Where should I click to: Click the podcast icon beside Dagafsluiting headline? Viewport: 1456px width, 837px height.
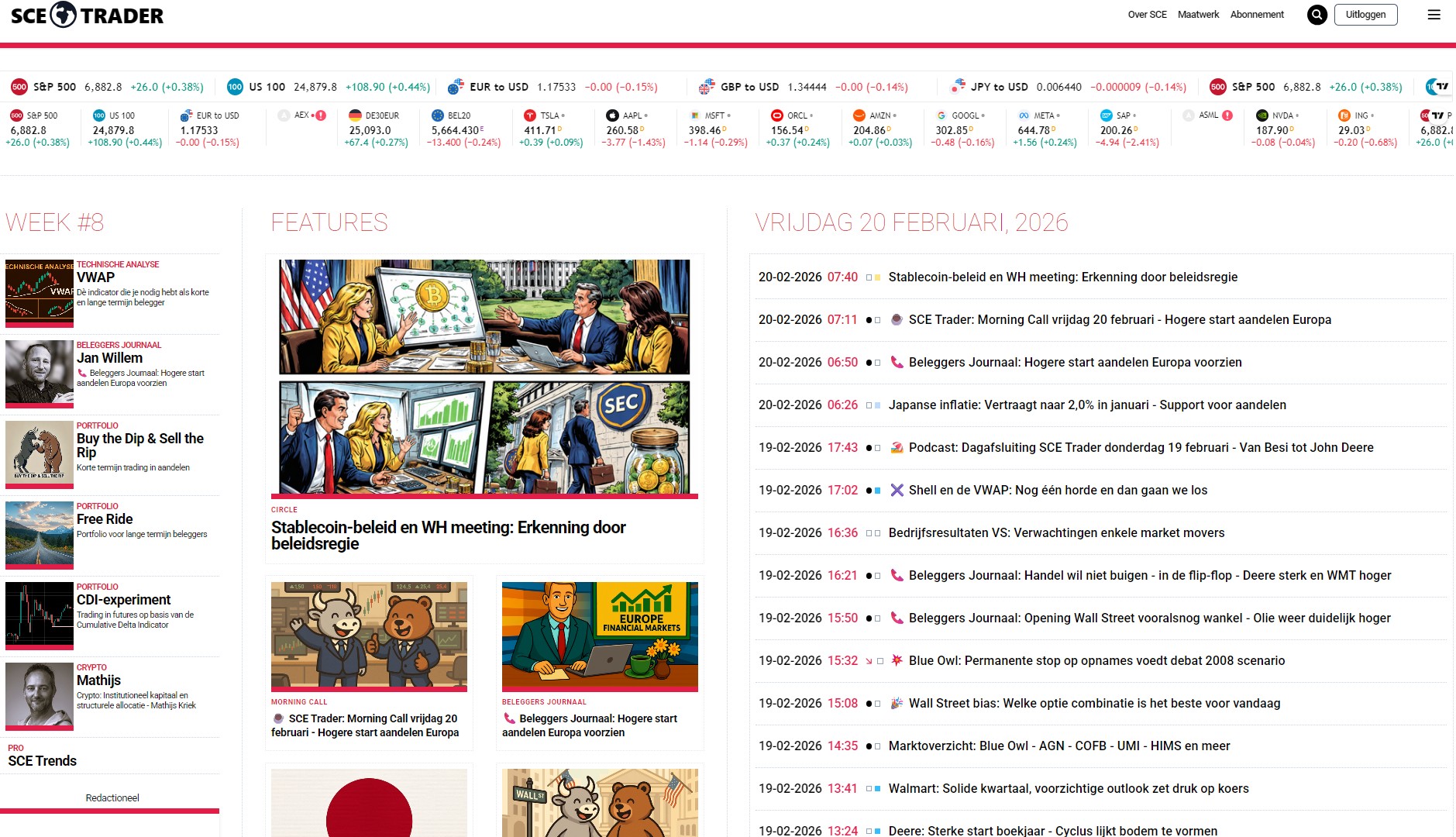click(897, 447)
